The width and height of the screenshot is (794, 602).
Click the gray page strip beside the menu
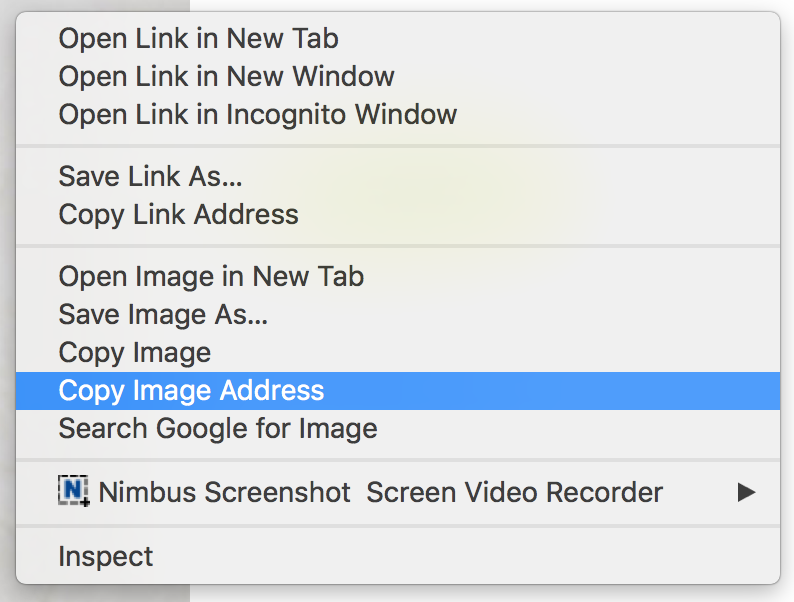pyautogui.click(x=7, y=304)
